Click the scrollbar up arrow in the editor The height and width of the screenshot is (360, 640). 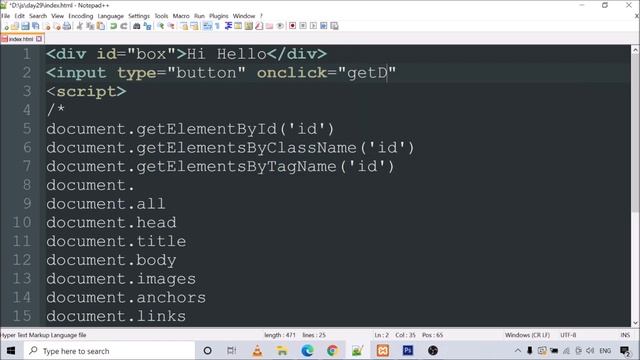tap(635, 50)
